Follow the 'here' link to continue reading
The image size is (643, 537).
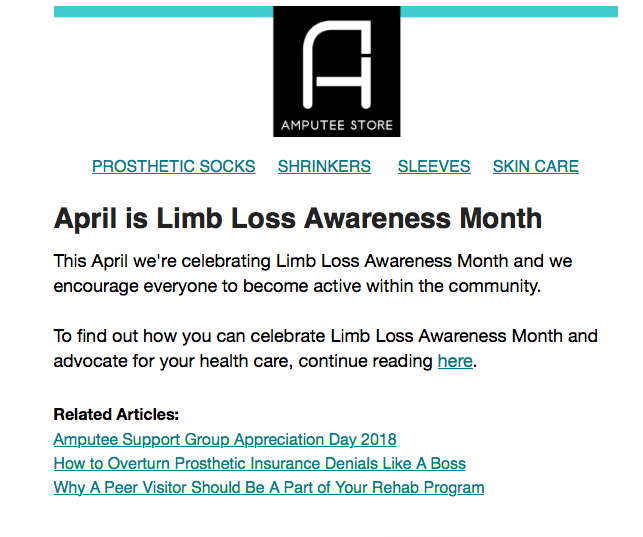(x=455, y=361)
